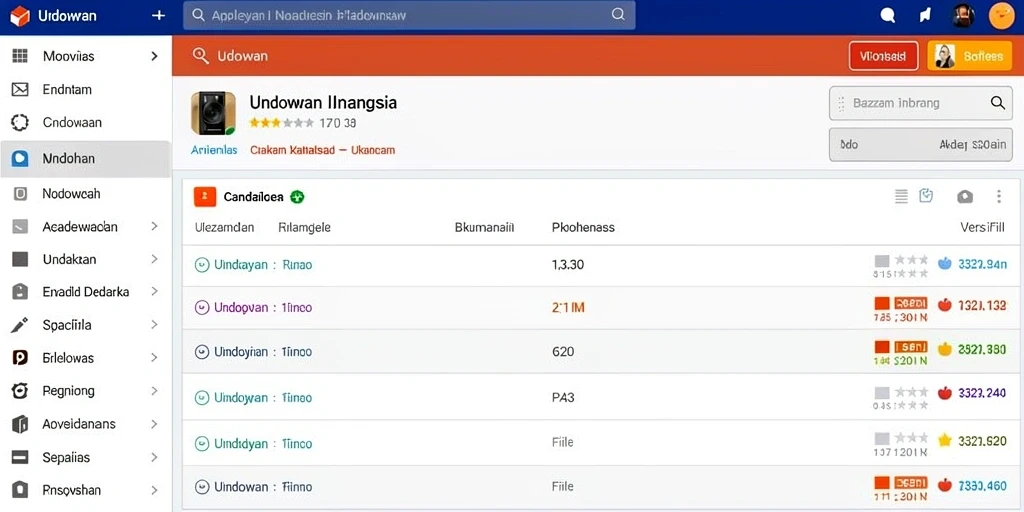
Task: Click the plus icon beside Urdowan logo
Action: pyautogui.click(x=158, y=16)
